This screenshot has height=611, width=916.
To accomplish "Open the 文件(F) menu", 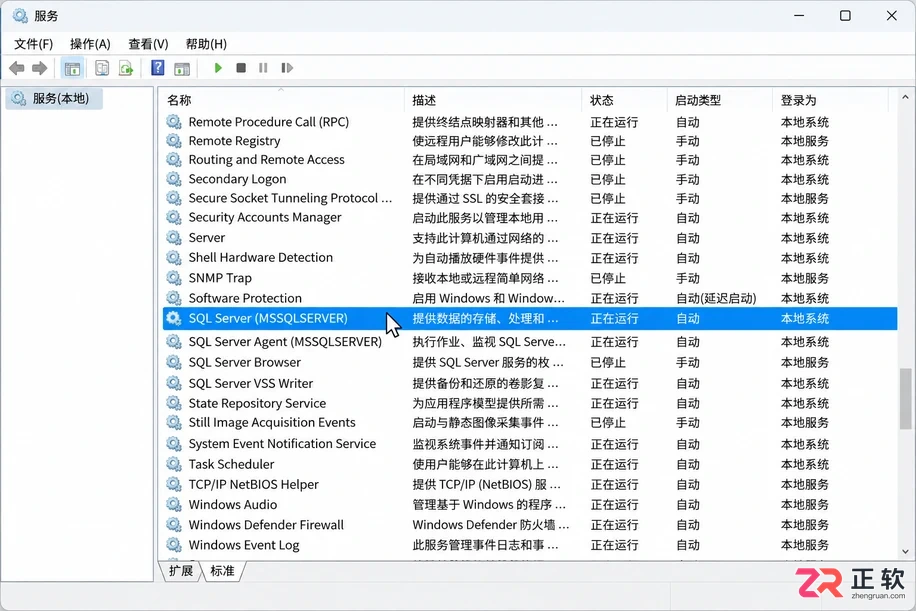I will click(x=33, y=44).
